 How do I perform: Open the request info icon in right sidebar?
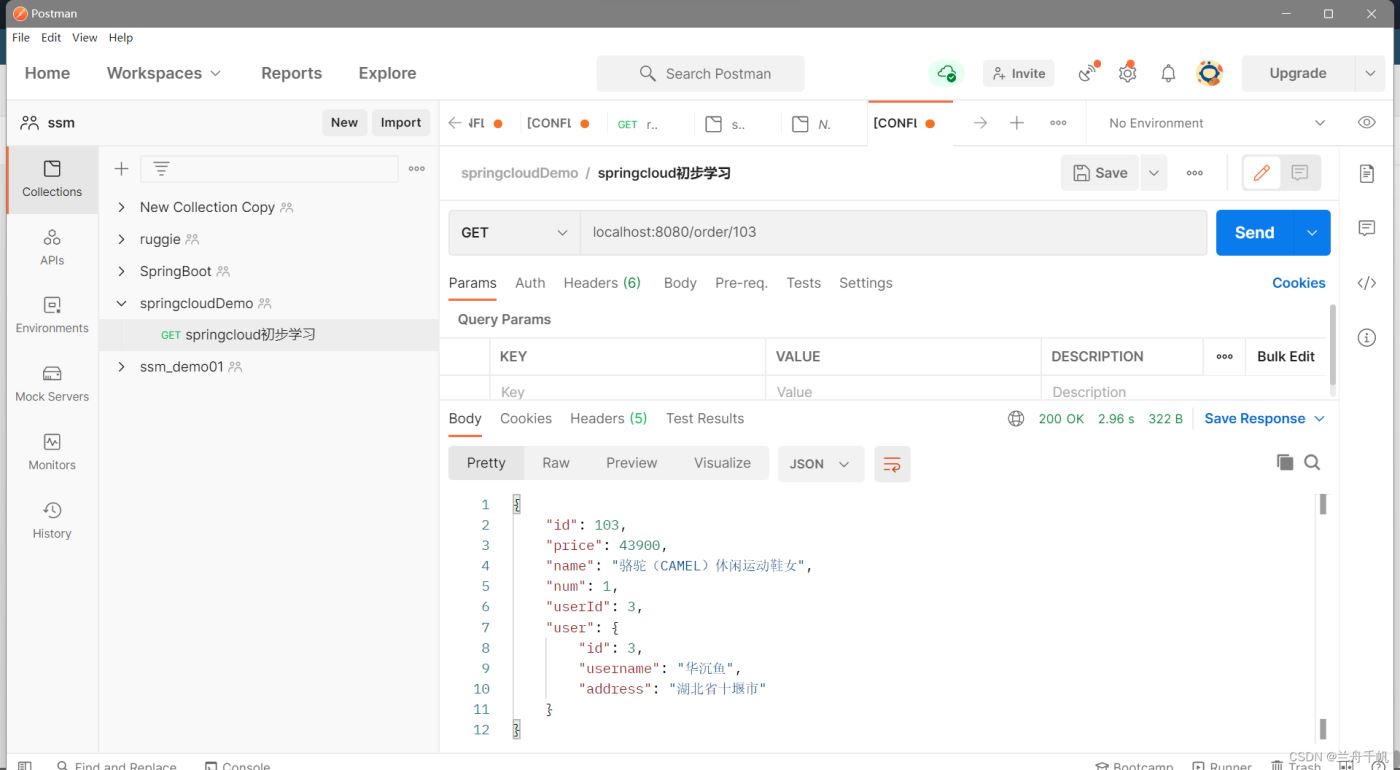tap(1367, 338)
